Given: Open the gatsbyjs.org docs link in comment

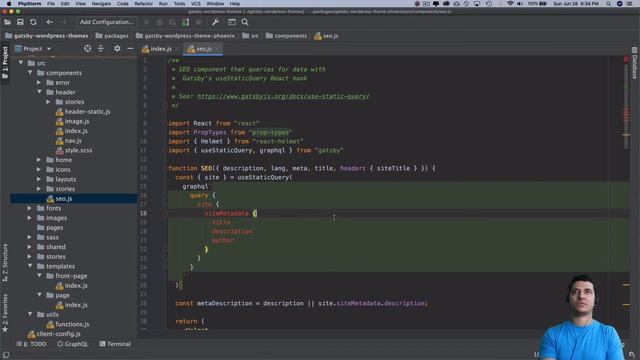Looking at the screenshot, I should click(283, 96).
